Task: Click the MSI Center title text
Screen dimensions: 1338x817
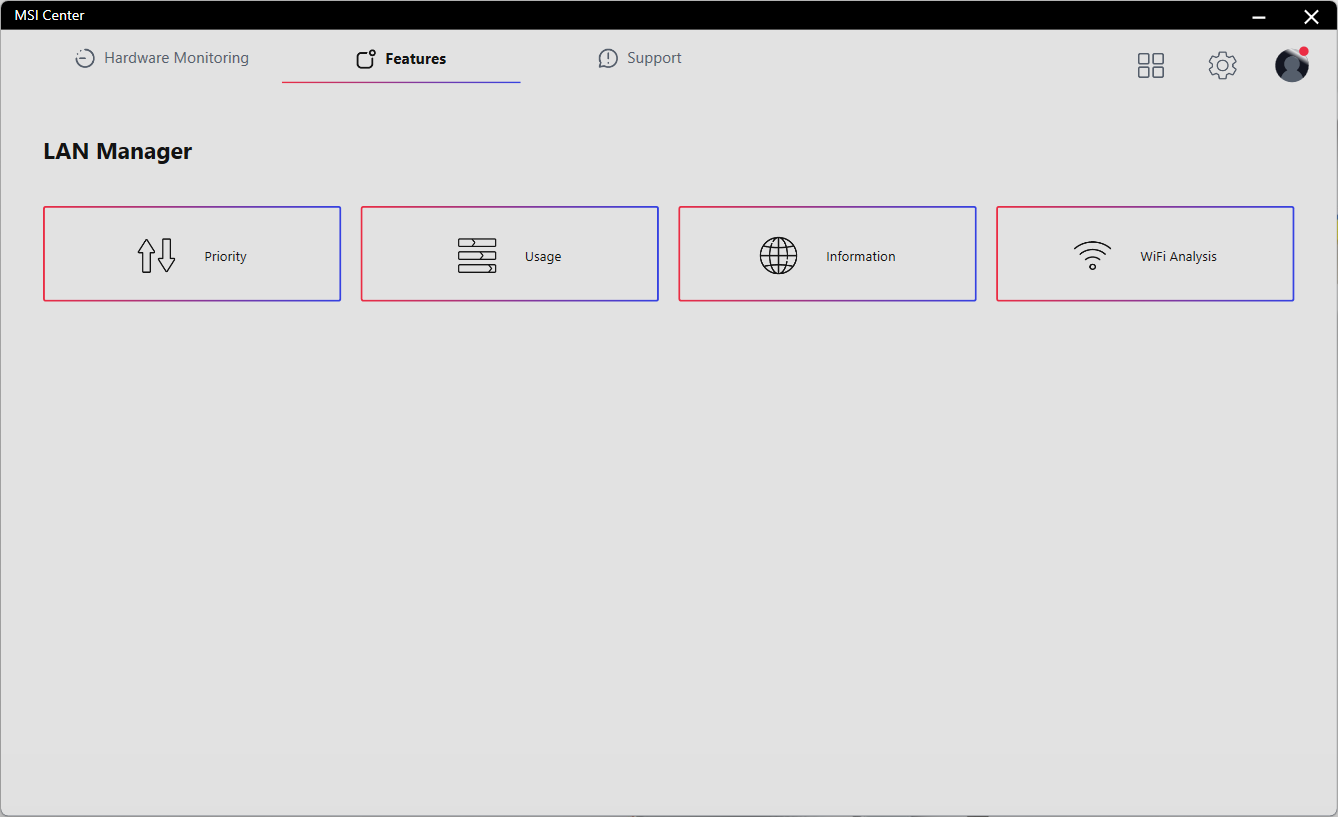Action: click(x=50, y=15)
